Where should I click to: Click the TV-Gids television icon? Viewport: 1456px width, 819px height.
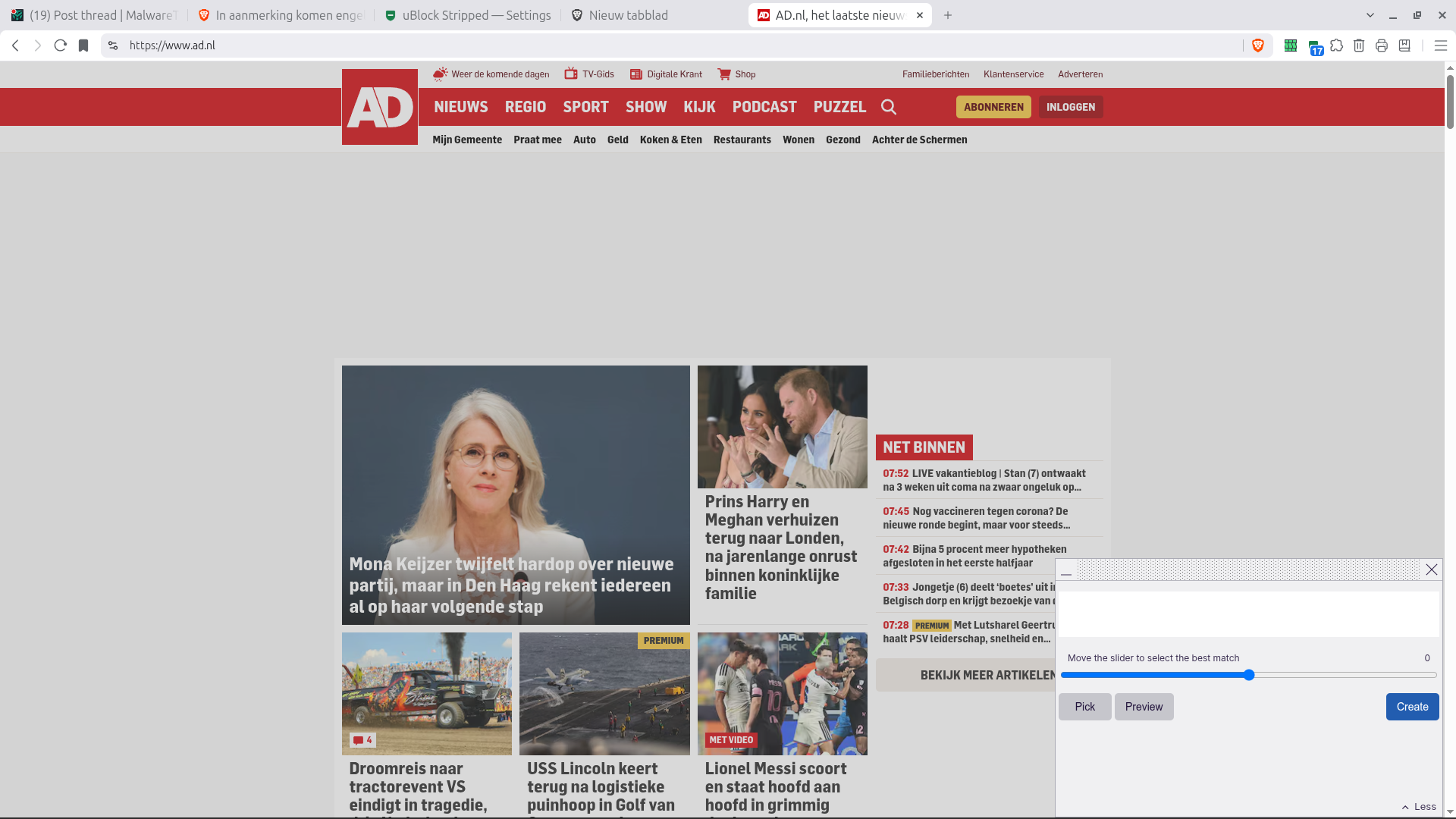click(x=571, y=74)
